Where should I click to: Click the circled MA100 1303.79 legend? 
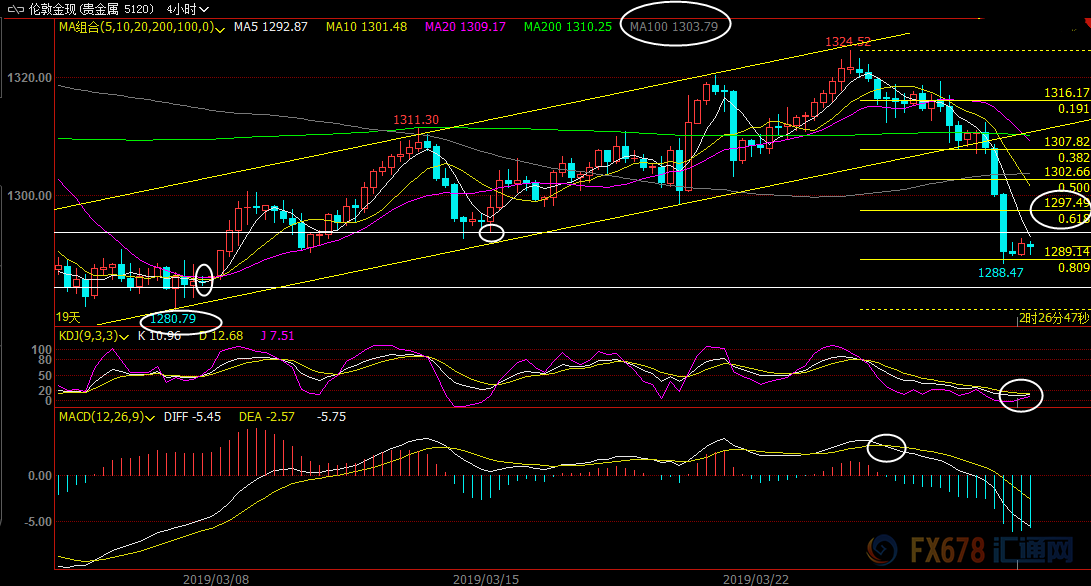click(x=674, y=26)
